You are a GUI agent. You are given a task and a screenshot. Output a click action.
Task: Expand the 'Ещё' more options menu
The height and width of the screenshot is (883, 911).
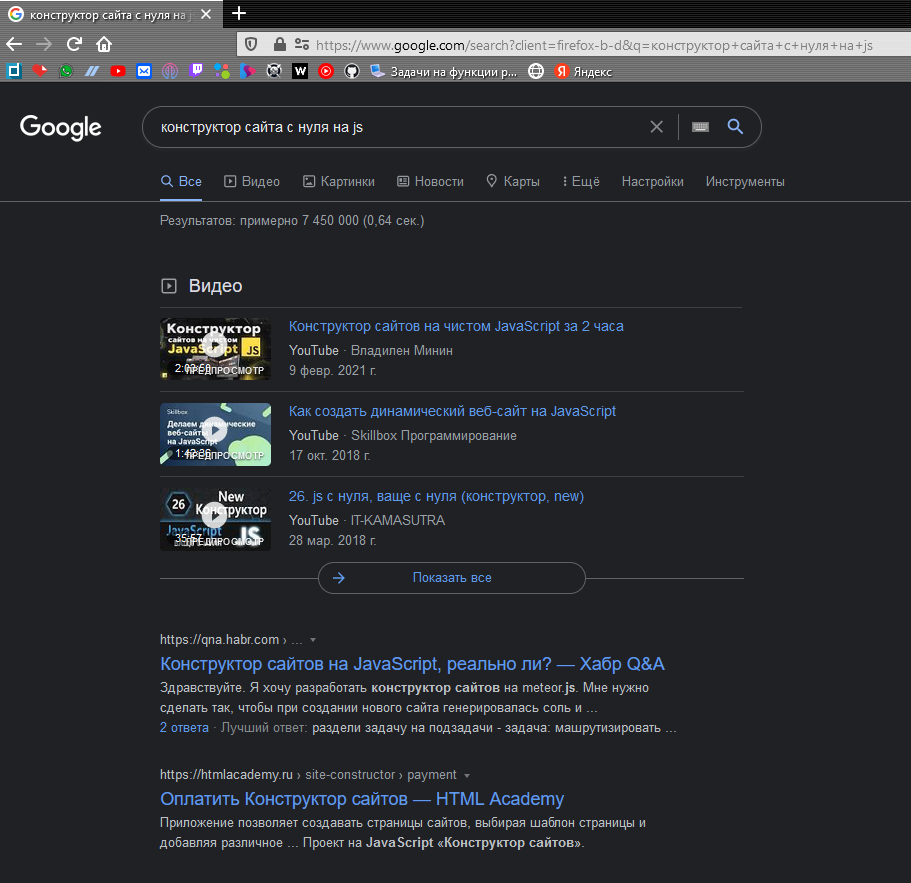point(581,181)
